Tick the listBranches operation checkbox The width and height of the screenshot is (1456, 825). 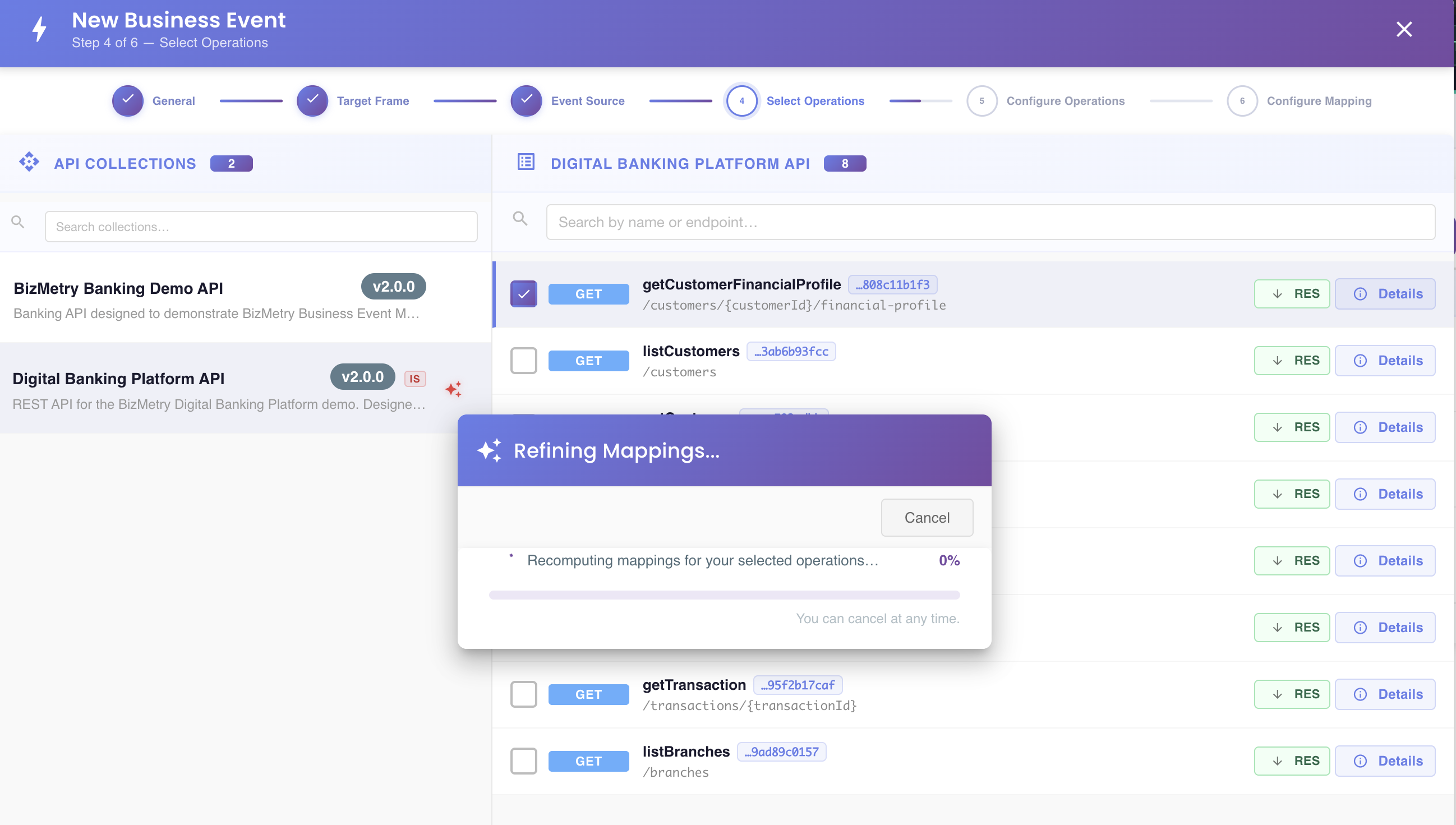click(523, 762)
